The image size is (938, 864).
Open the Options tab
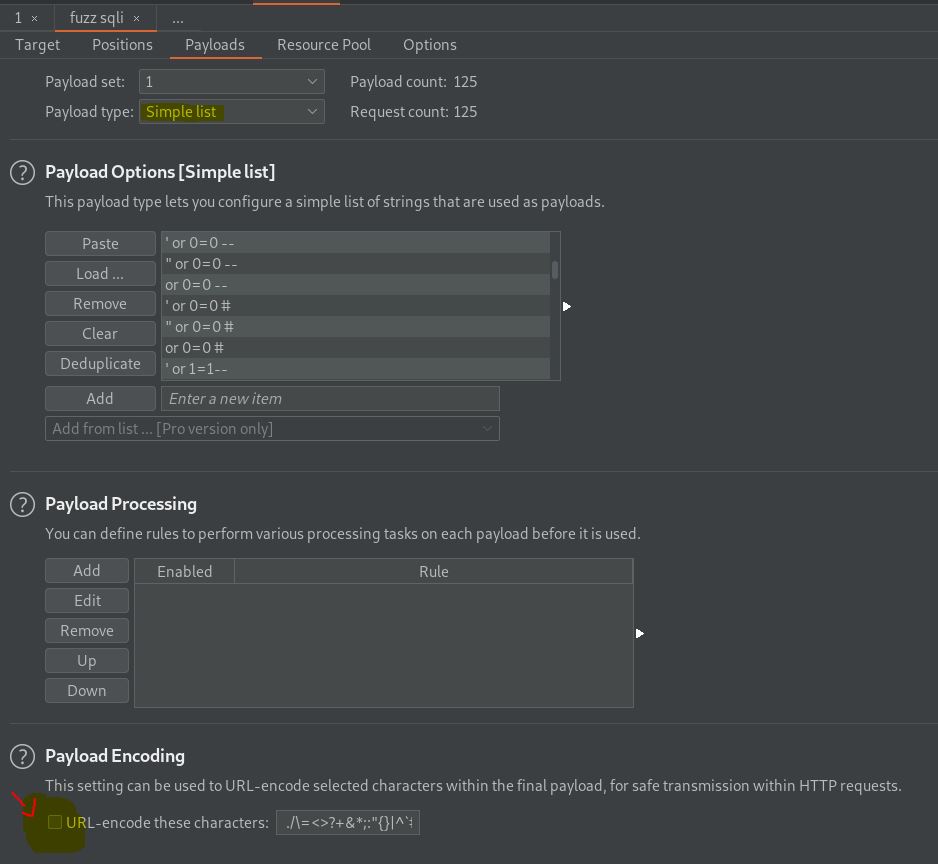pos(430,45)
